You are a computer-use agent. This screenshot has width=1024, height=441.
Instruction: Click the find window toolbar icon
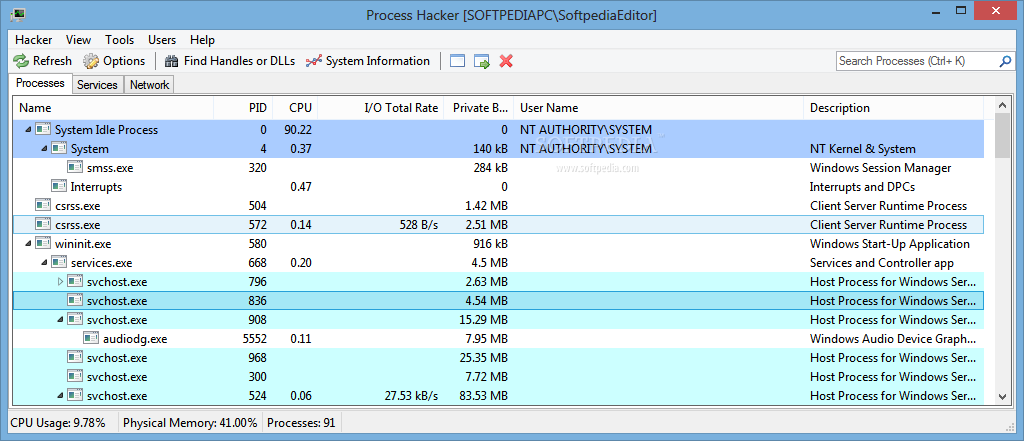pos(457,61)
